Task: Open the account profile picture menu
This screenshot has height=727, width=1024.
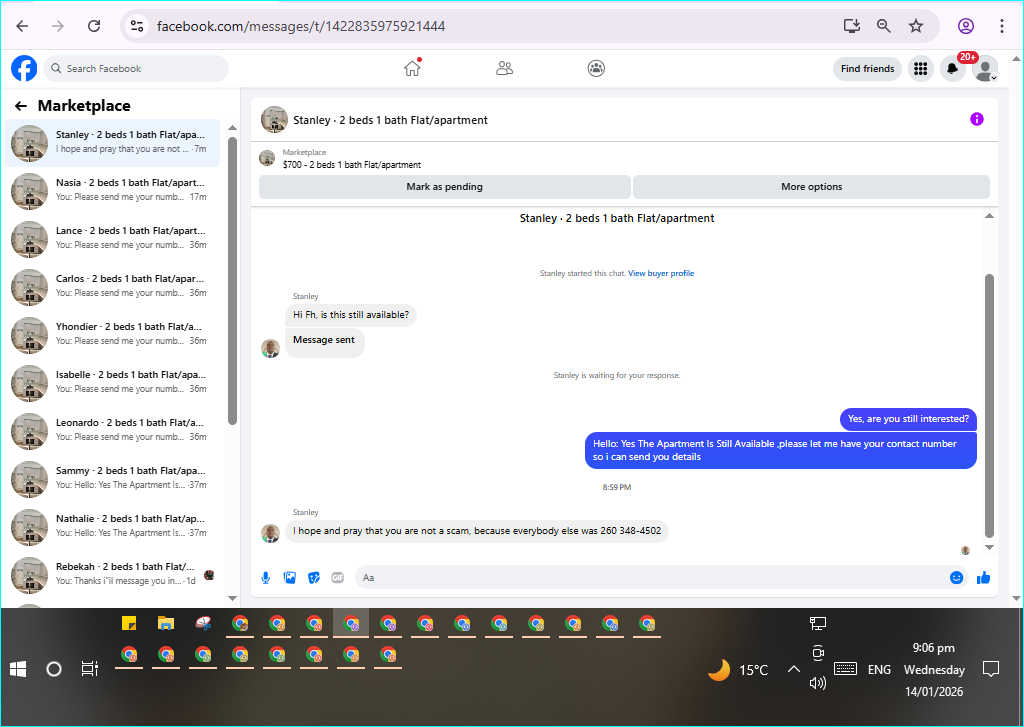Action: (985, 69)
